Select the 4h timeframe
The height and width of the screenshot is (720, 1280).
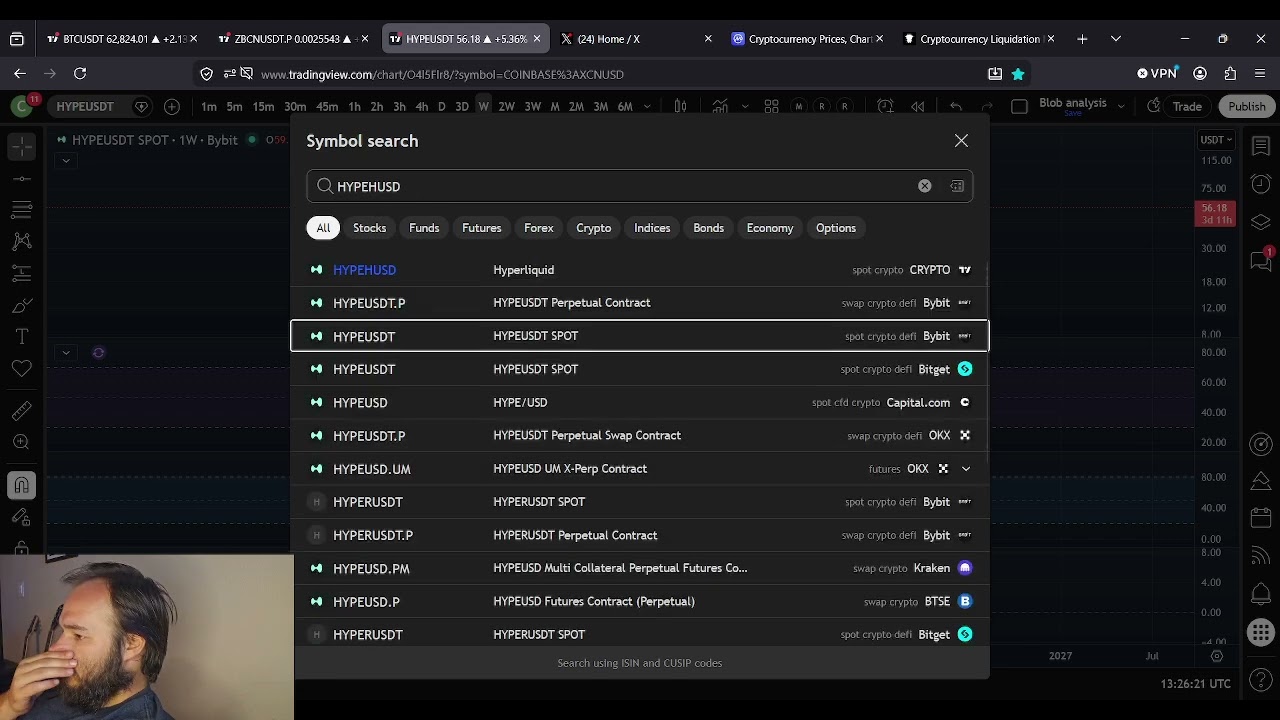click(421, 106)
